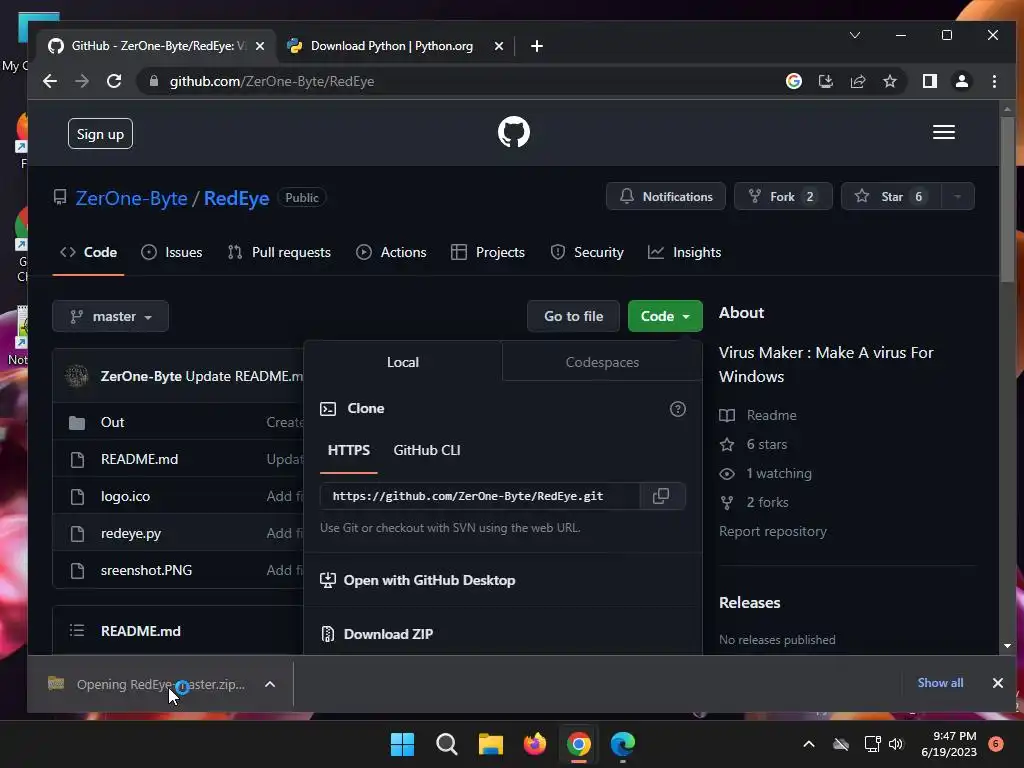Open Chrome three-dot menu
Image resolution: width=1024 pixels, height=768 pixels.
tap(994, 81)
